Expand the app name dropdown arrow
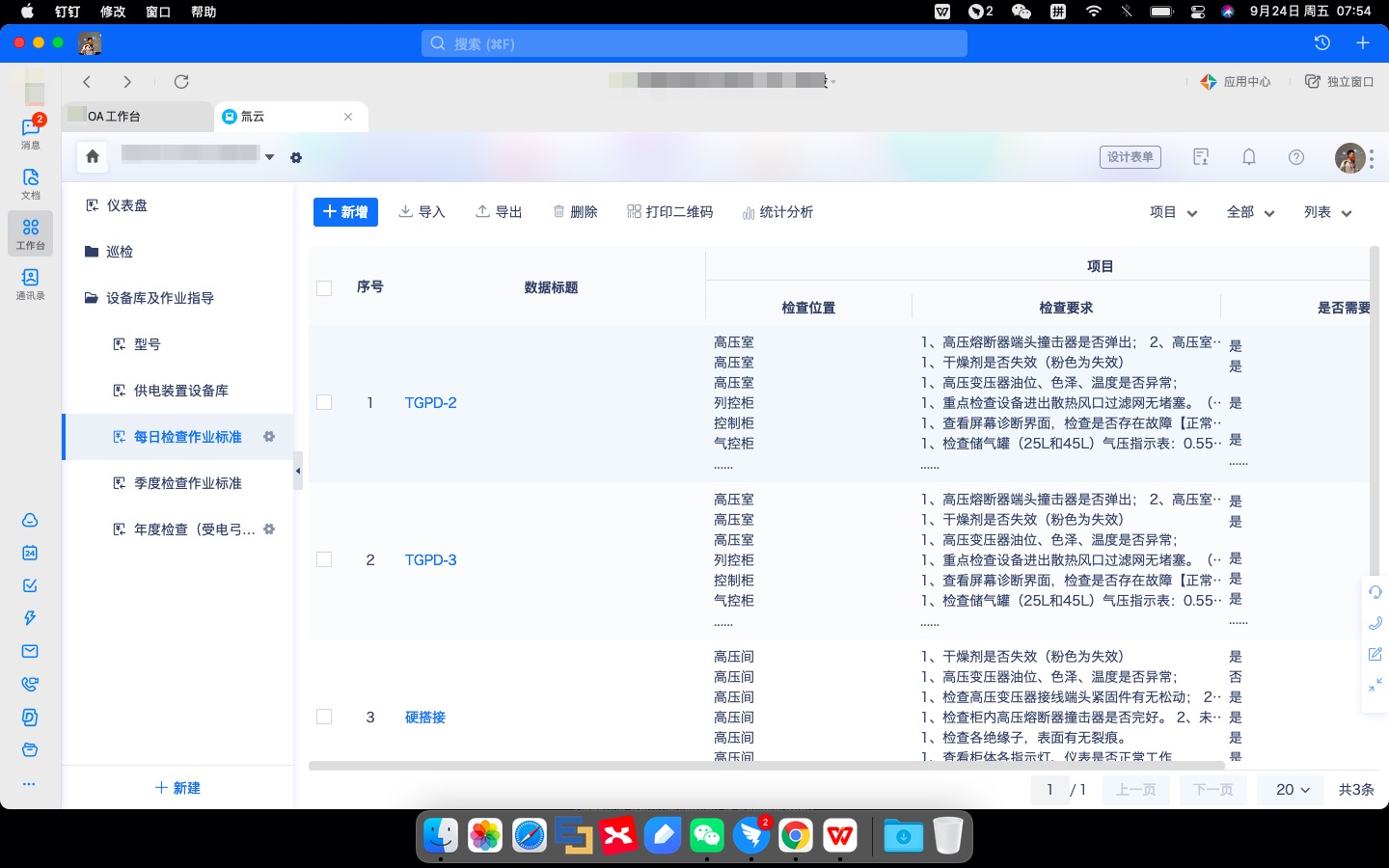The width and height of the screenshot is (1389, 868). coord(270,157)
